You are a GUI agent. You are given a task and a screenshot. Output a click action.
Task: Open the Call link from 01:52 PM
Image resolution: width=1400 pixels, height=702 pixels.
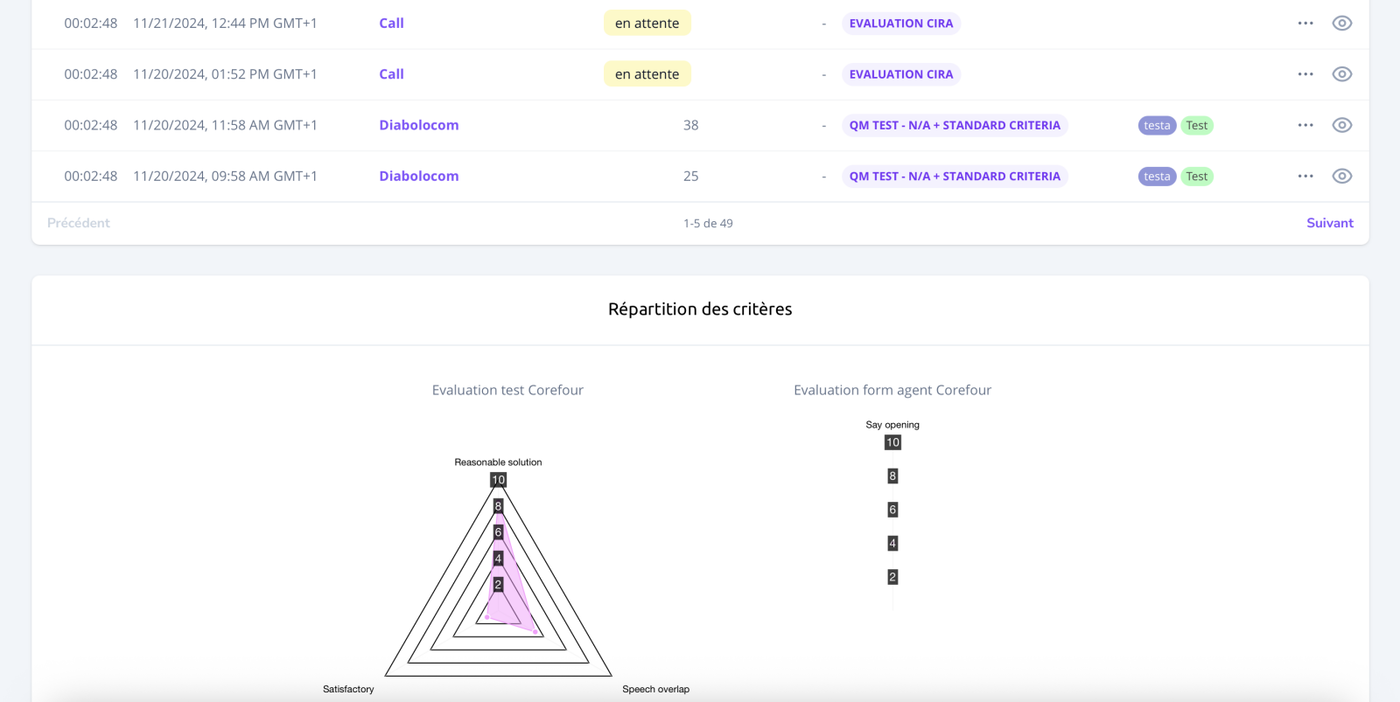[x=391, y=74]
